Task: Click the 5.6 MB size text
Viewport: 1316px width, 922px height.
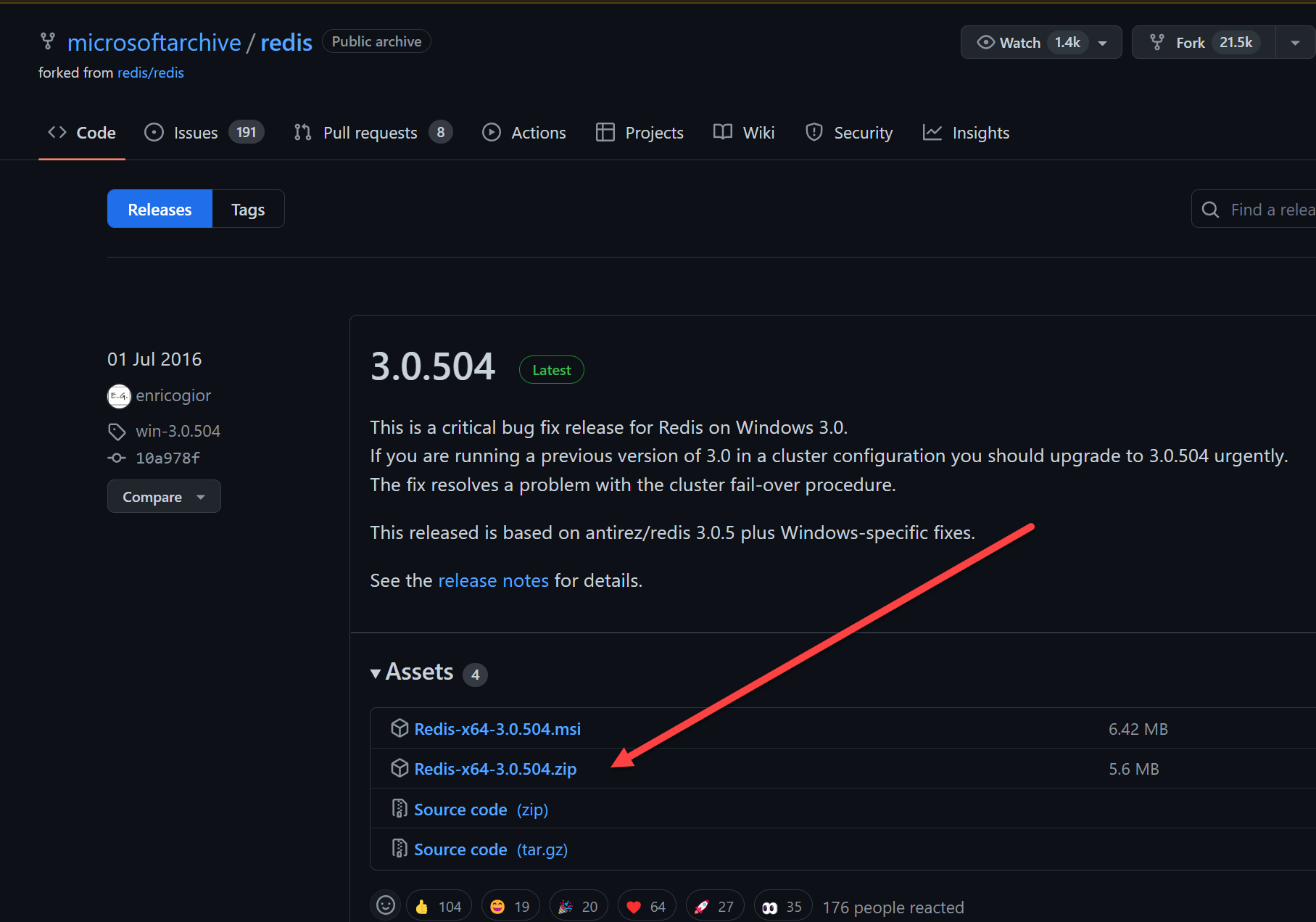Action: pos(1133,769)
